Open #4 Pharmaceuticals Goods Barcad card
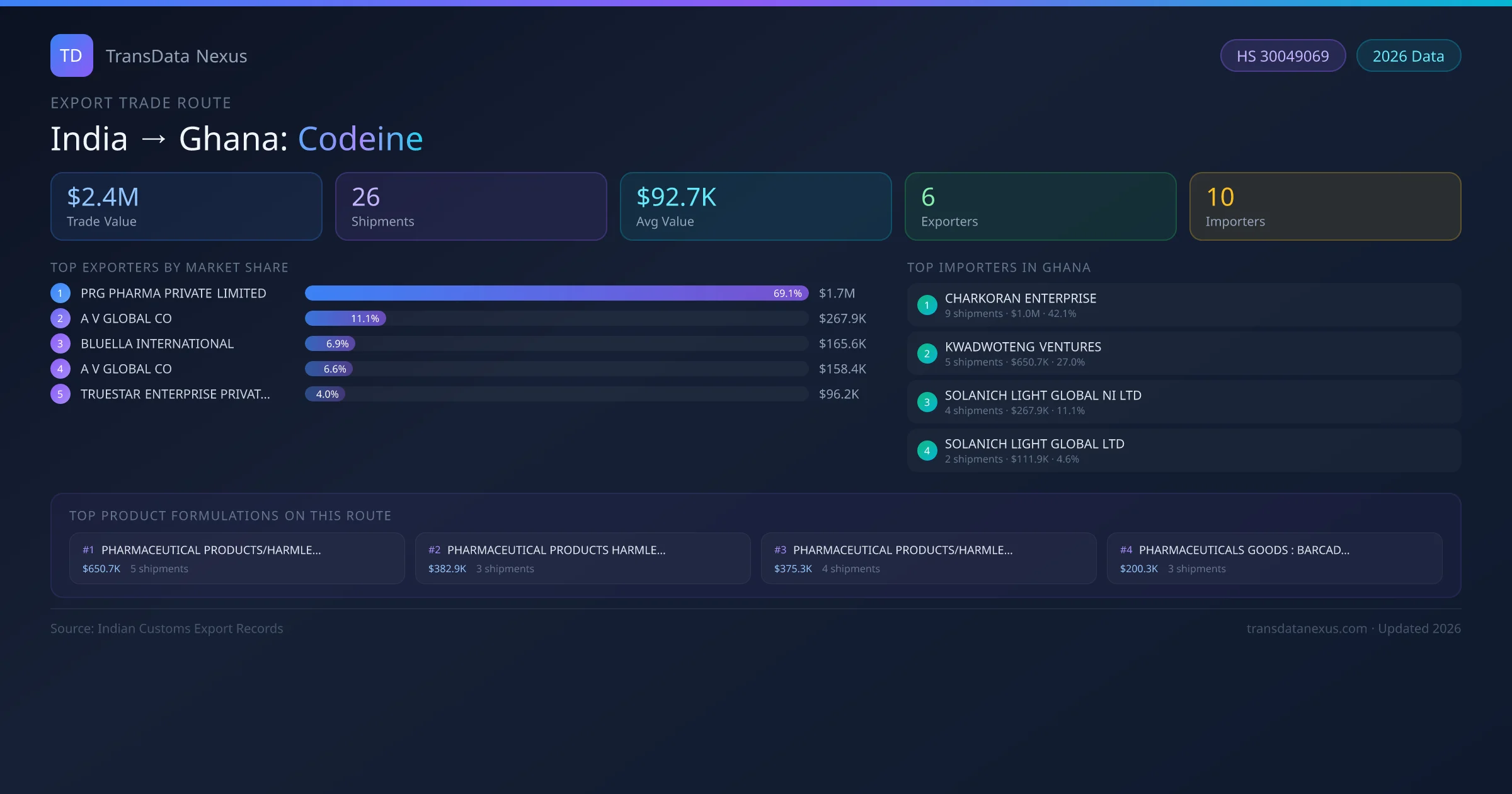 coord(1274,558)
